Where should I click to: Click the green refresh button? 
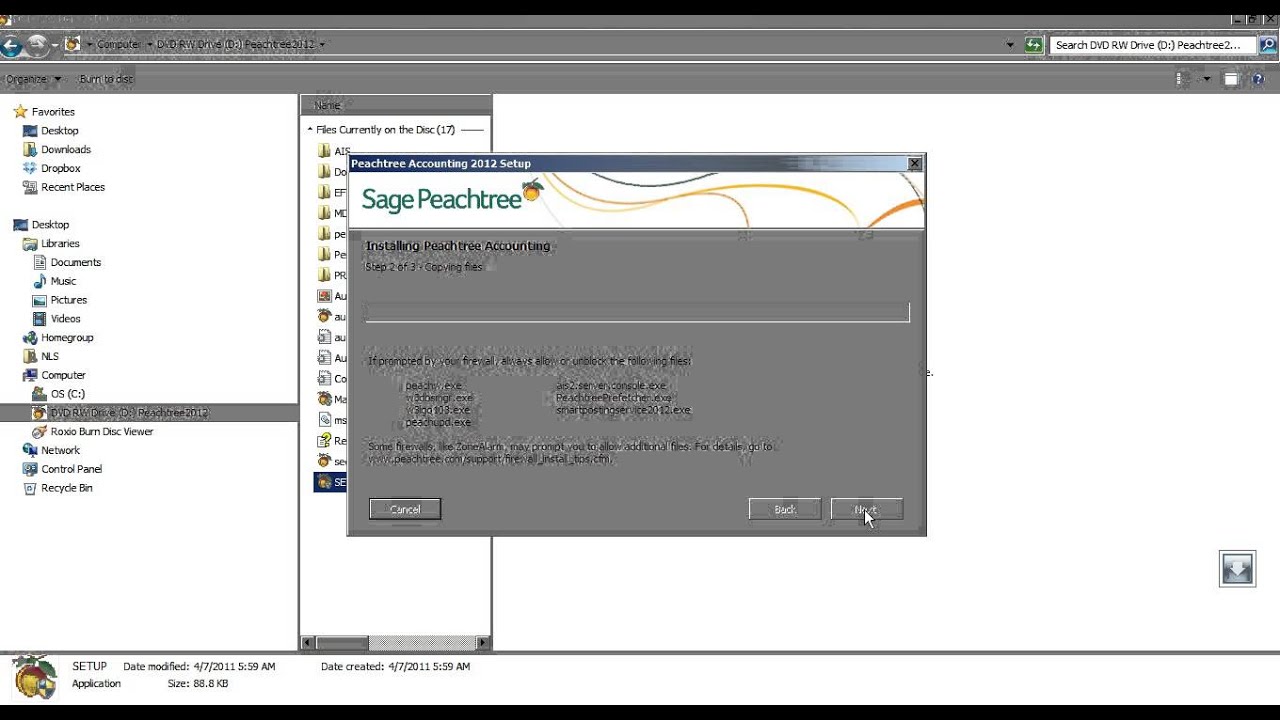(x=1034, y=45)
